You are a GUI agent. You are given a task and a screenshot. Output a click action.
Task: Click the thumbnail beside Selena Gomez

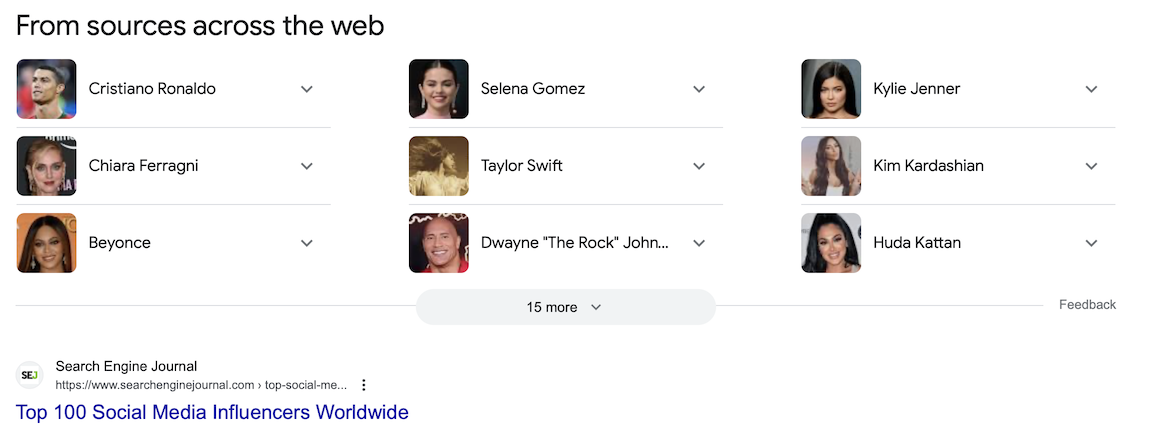tap(438, 89)
